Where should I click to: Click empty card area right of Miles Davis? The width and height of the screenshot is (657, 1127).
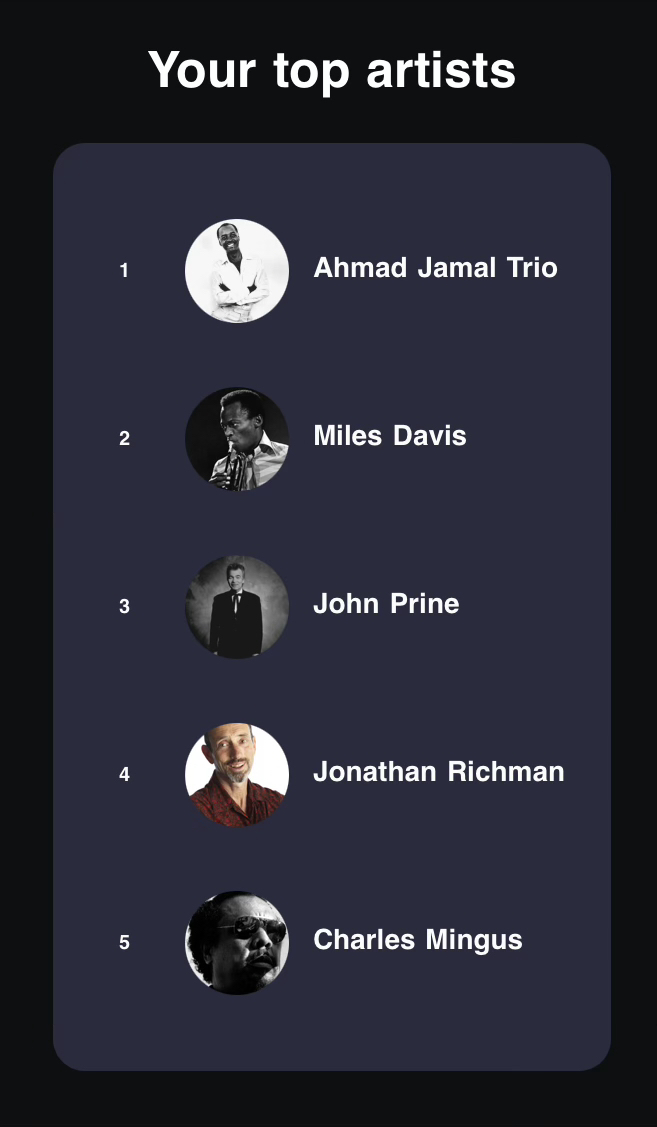(540, 436)
